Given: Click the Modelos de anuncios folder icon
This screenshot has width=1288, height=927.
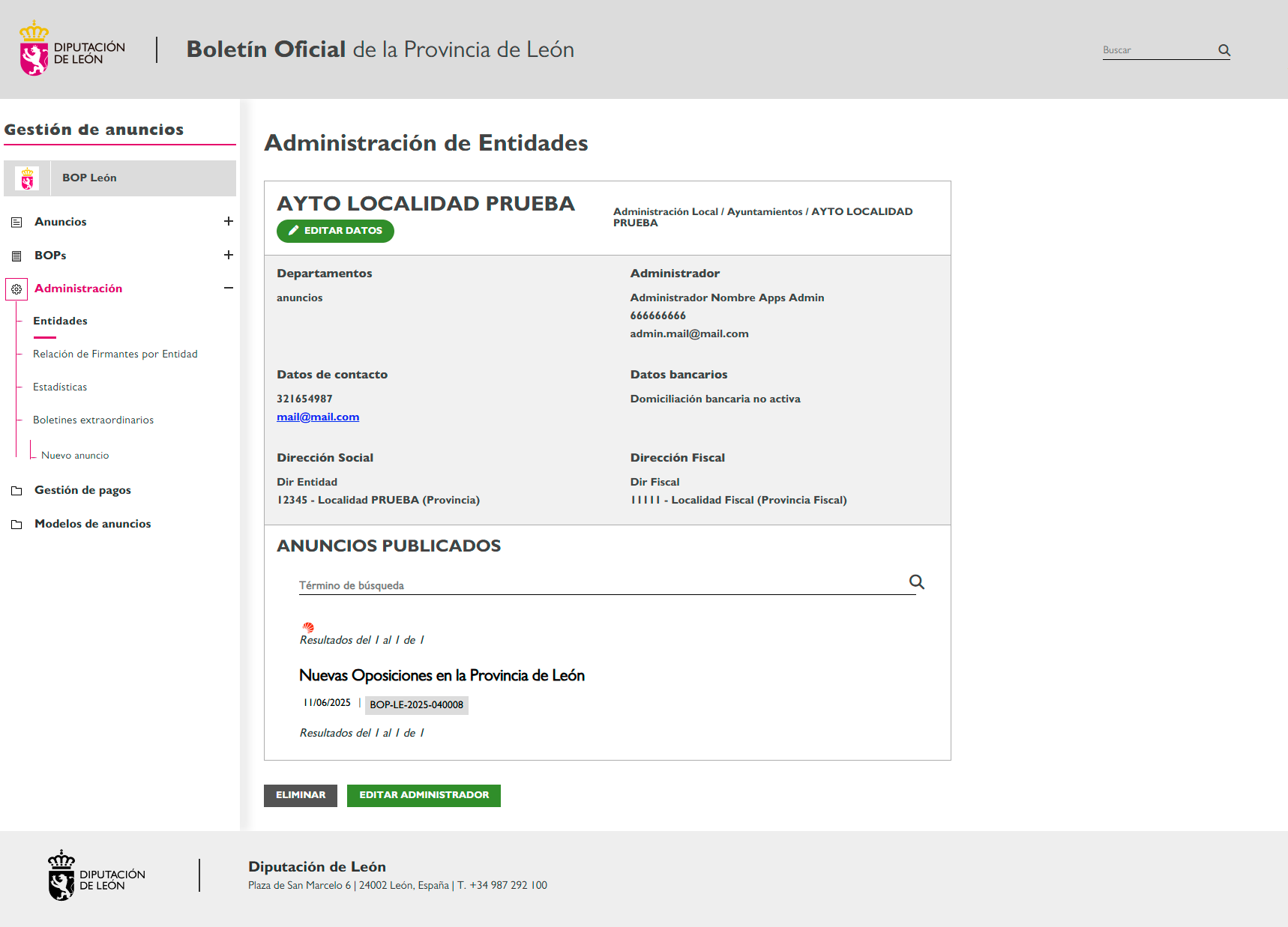Looking at the screenshot, I should (16, 525).
